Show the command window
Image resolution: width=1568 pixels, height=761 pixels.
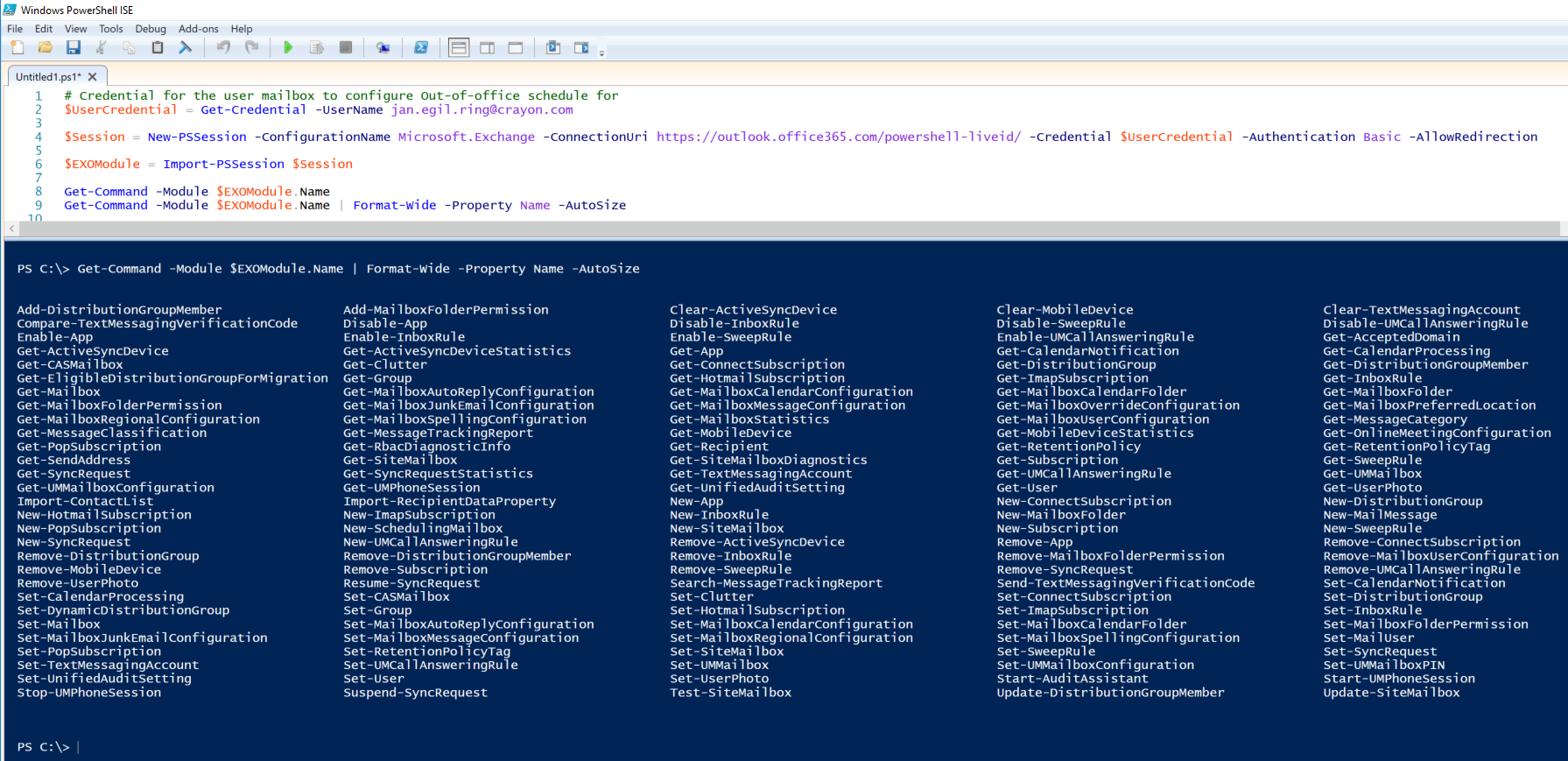(553, 47)
